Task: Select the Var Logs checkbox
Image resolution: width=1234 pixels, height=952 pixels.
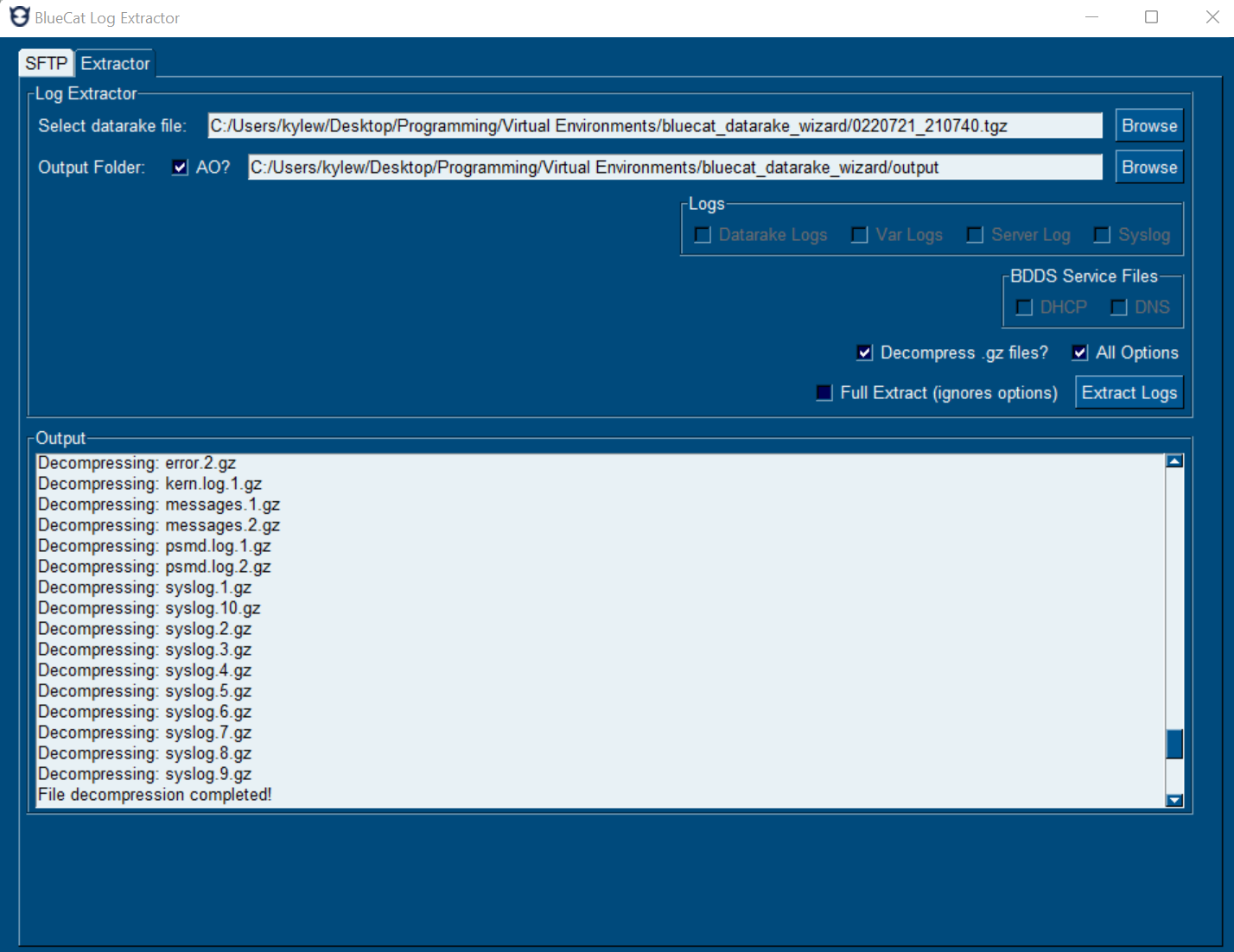Action: click(858, 234)
